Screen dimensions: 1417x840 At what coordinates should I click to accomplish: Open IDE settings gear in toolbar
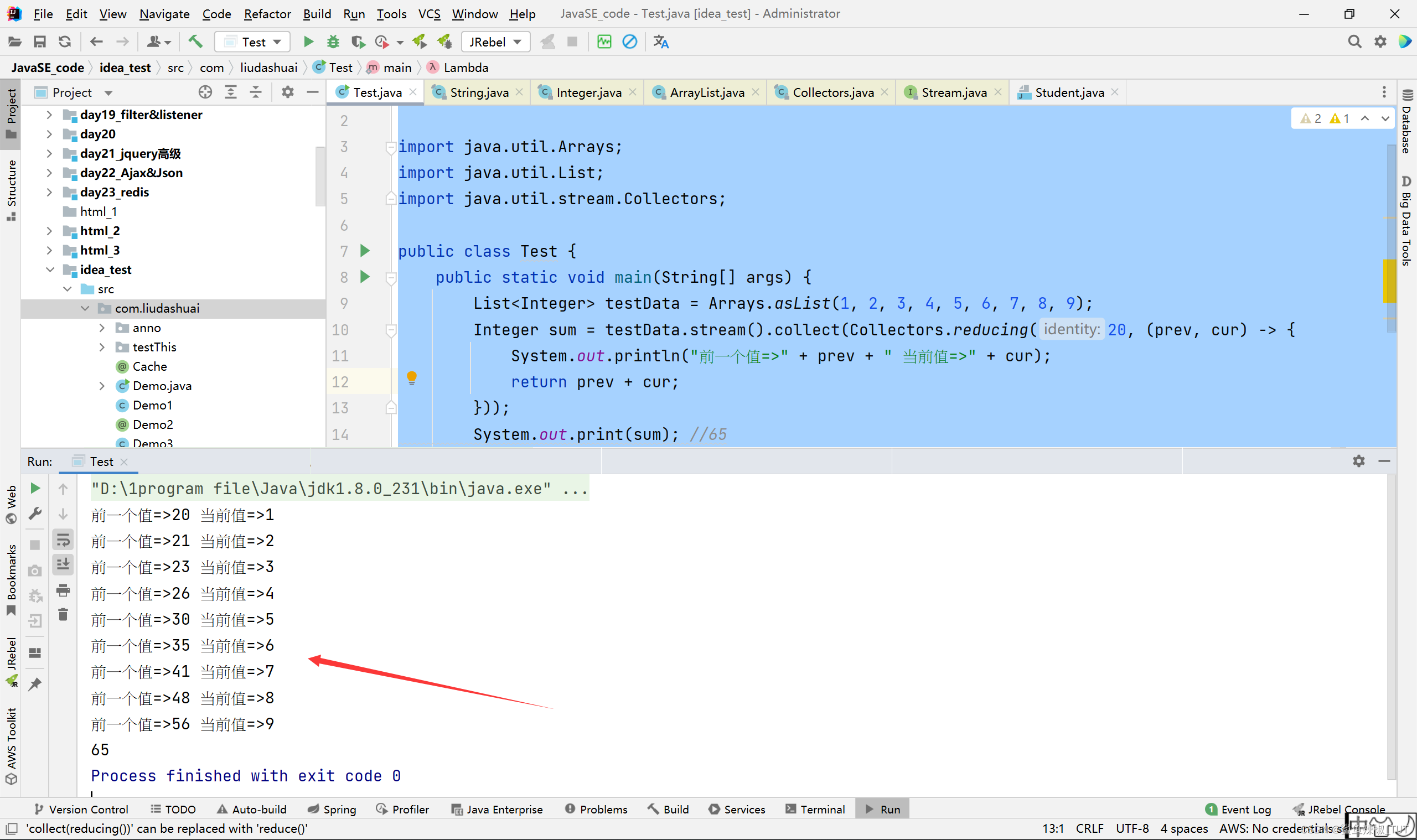(1380, 42)
